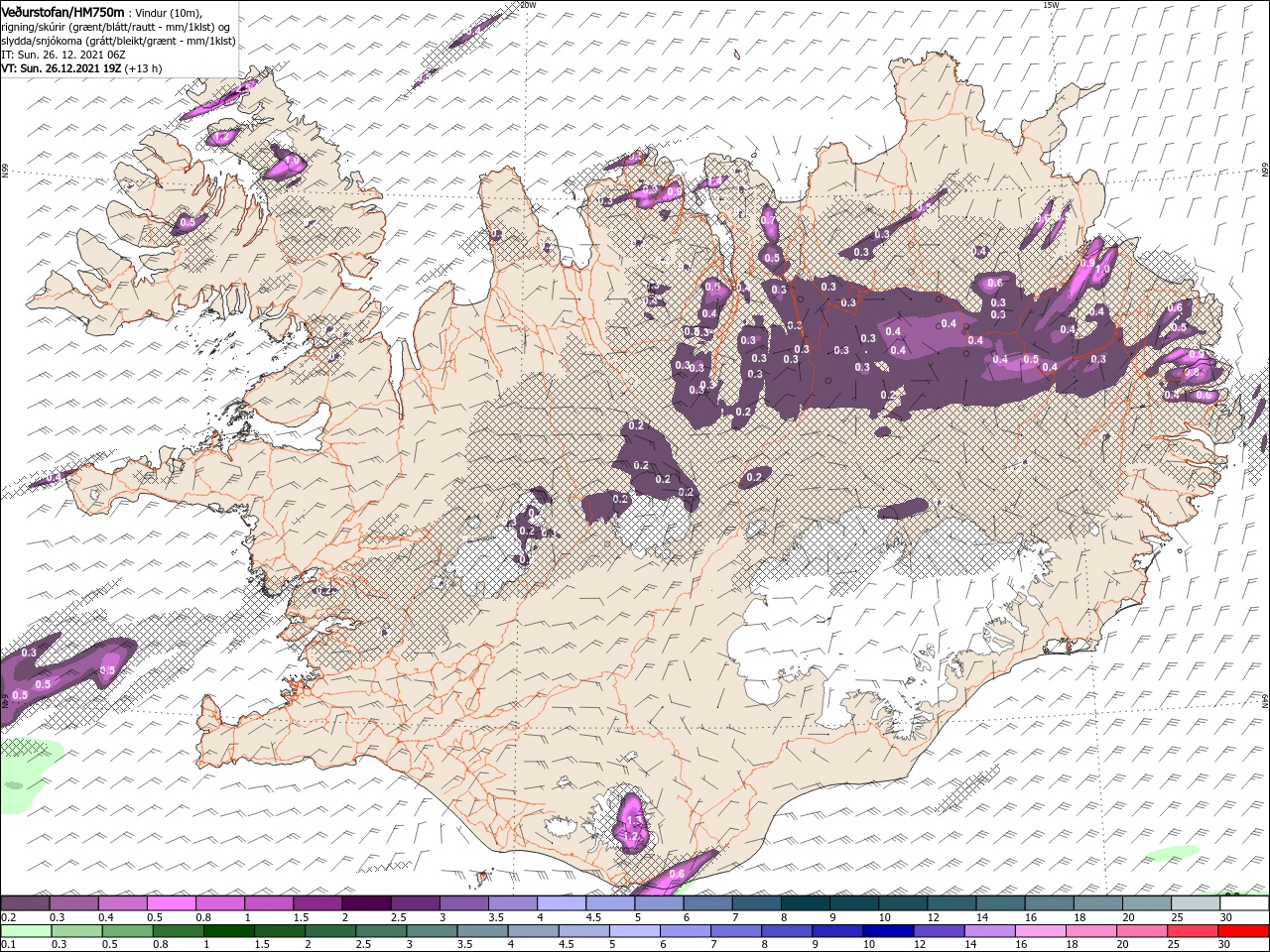Pick the violet 3 swatch in upper legend row
The height and width of the screenshot is (952, 1270).
click(463, 903)
